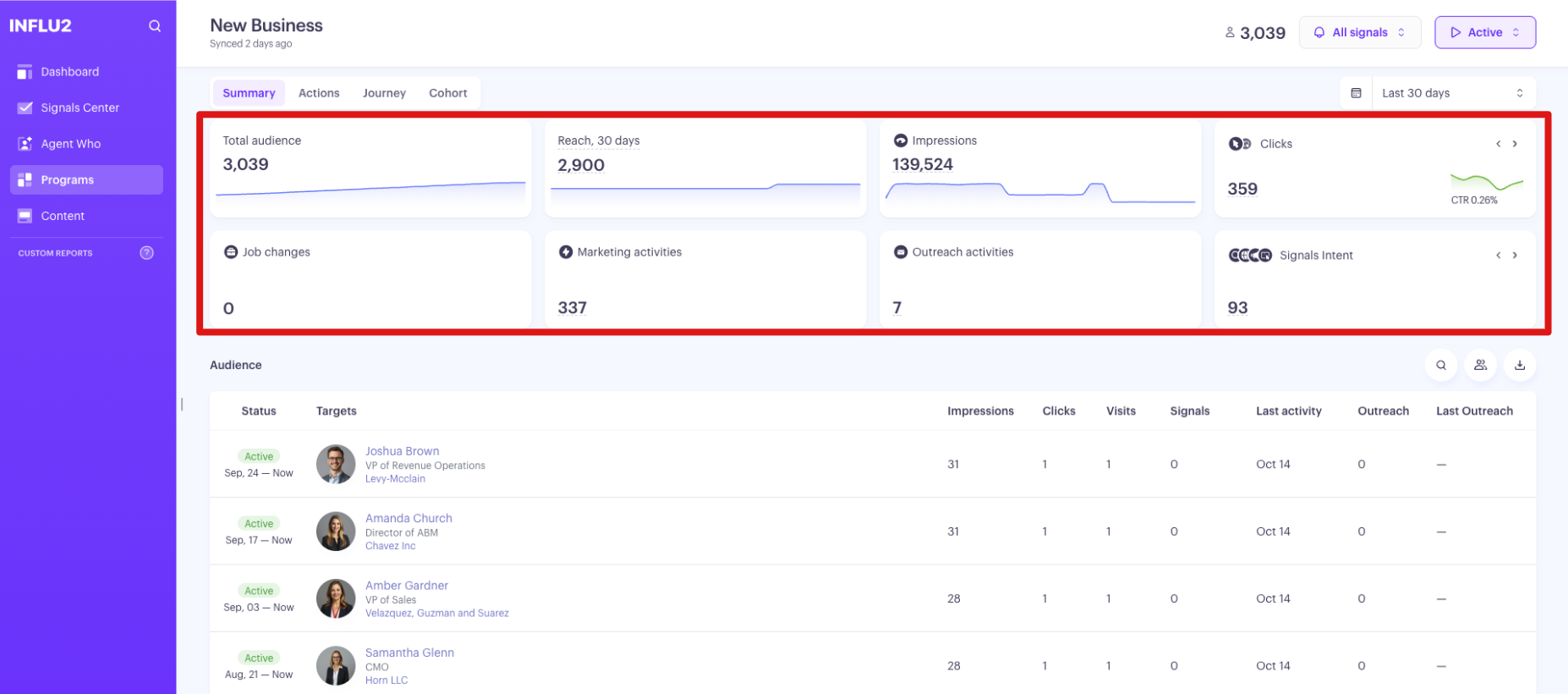The width and height of the screenshot is (1568, 694).
Task: Download the audience list
Action: coord(1520,365)
